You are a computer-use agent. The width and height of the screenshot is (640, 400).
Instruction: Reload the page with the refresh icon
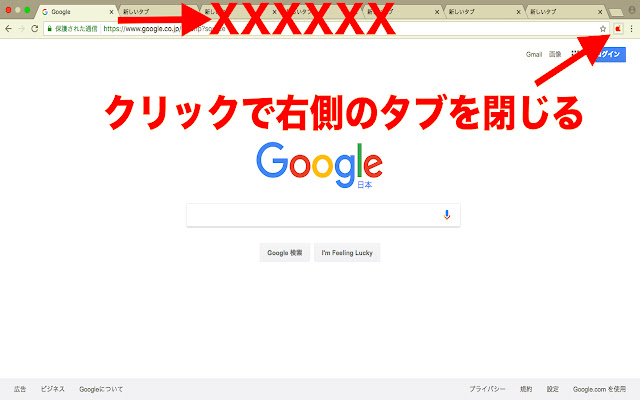35,29
